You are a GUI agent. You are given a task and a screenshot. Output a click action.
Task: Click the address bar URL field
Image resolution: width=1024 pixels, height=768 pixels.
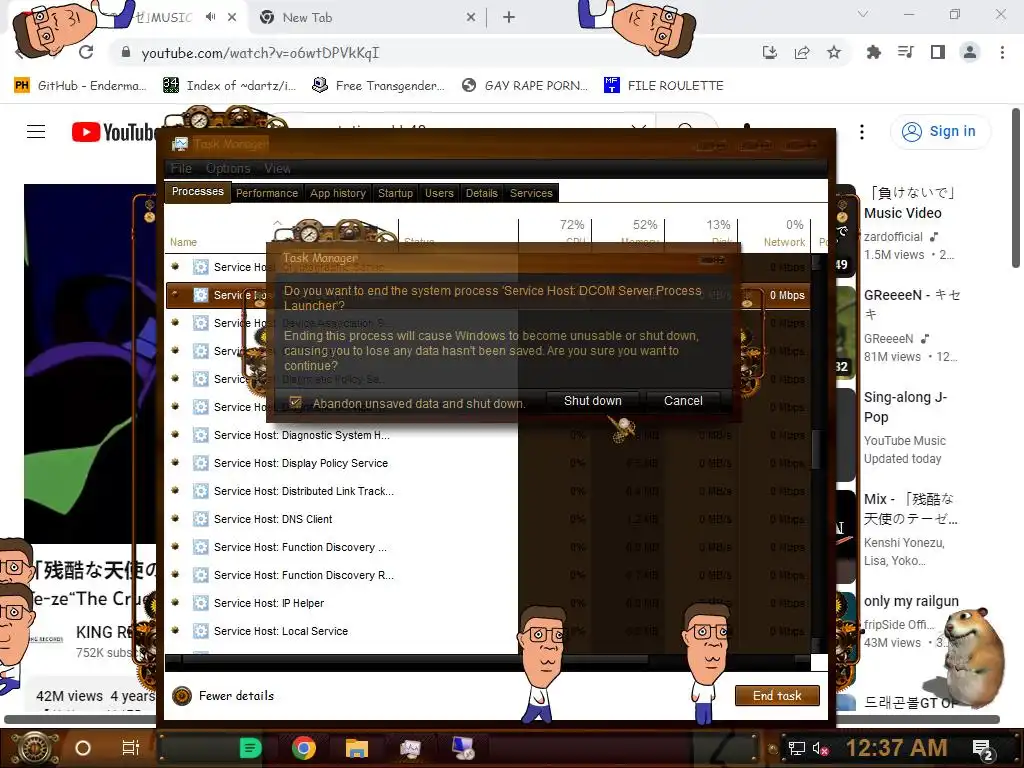point(431,53)
